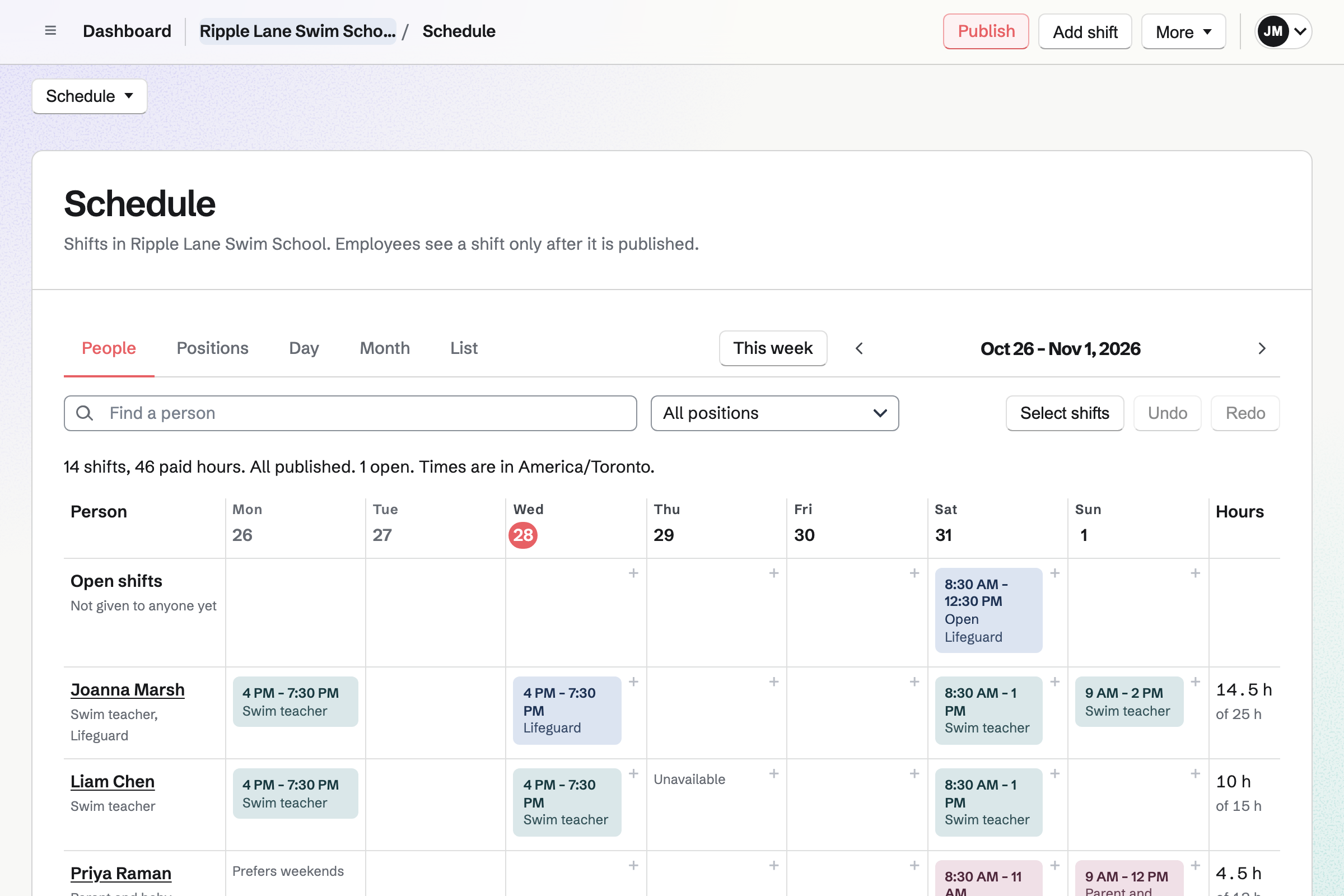The image size is (1344, 896).
Task: Add Wednesday shift for Priya Raman
Action: point(633,866)
